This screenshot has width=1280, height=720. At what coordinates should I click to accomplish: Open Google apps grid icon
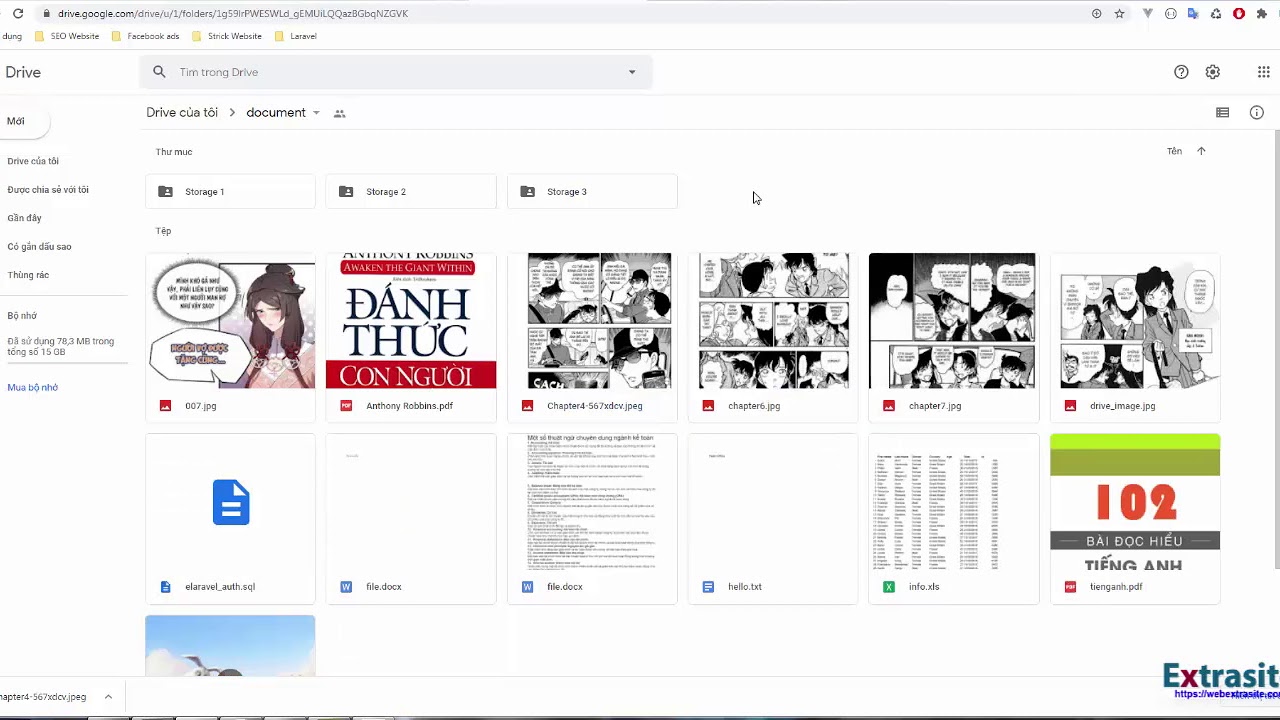pyautogui.click(x=1263, y=72)
